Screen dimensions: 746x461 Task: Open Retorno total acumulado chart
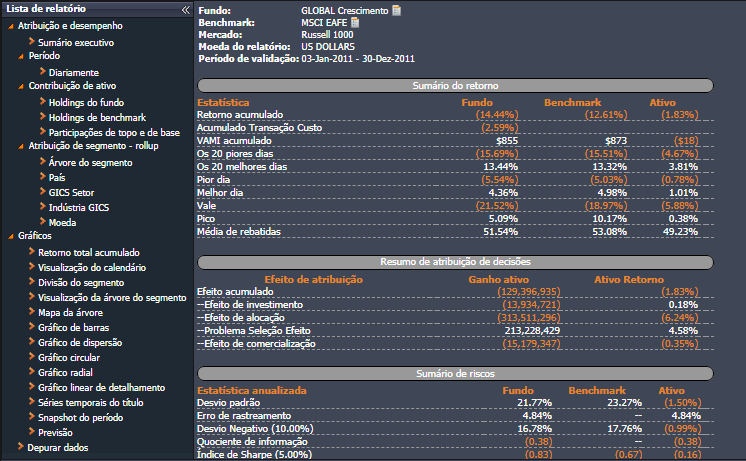(88, 253)
